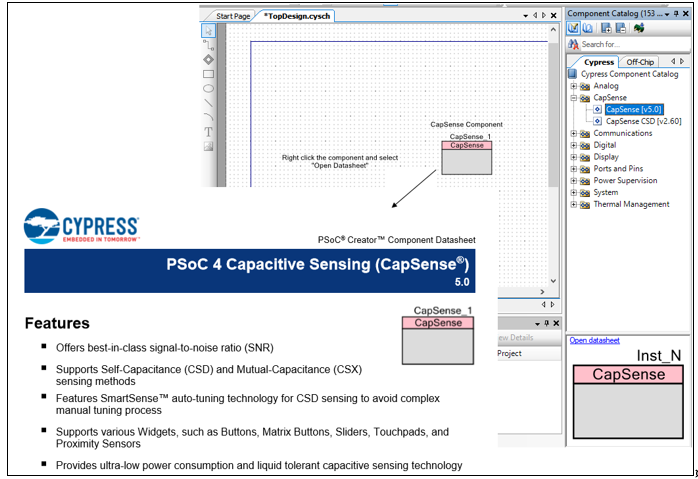Expand the Communications category
Viewport: 698px width, 479px height.
click(x=574, y=133)
